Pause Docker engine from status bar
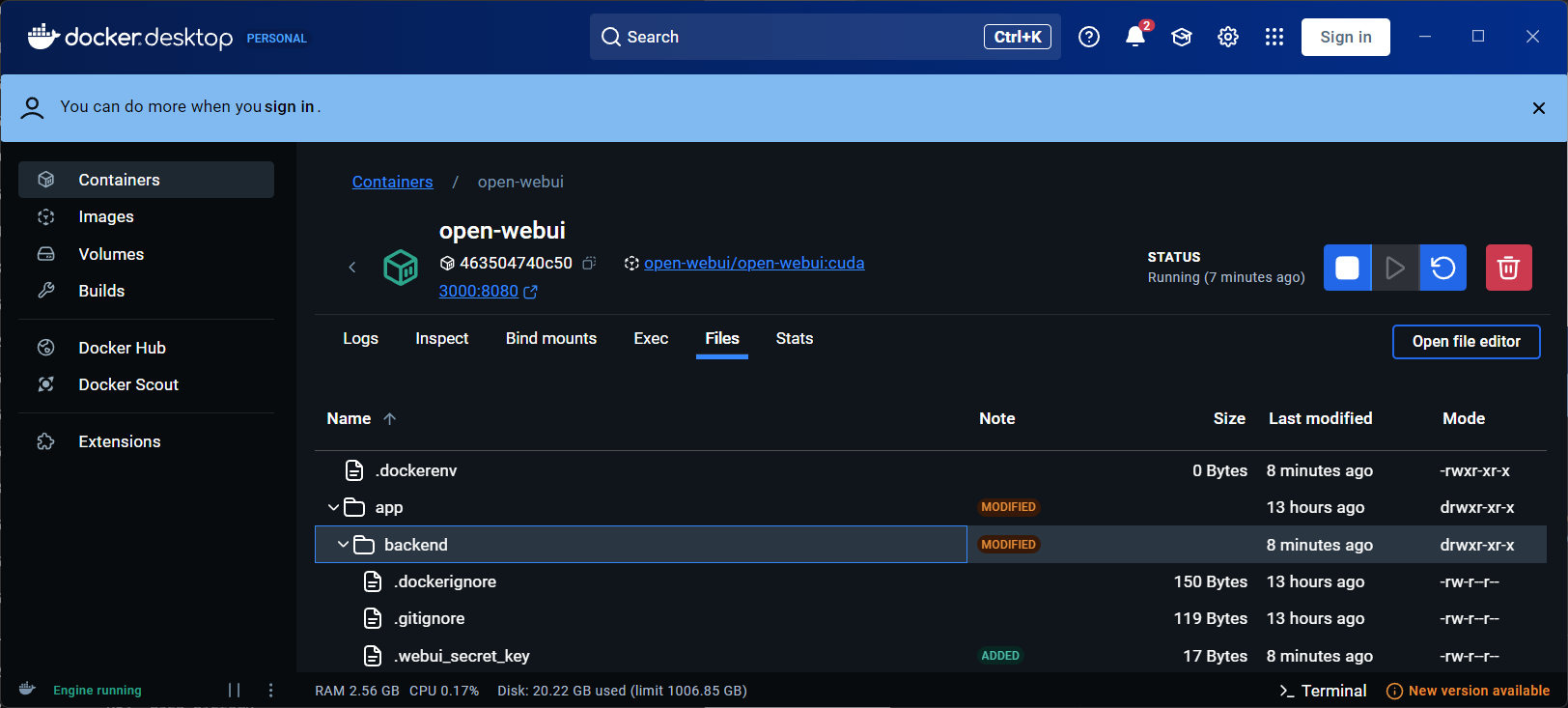Viewport: 1568px width, 708px height. (234, 690)
